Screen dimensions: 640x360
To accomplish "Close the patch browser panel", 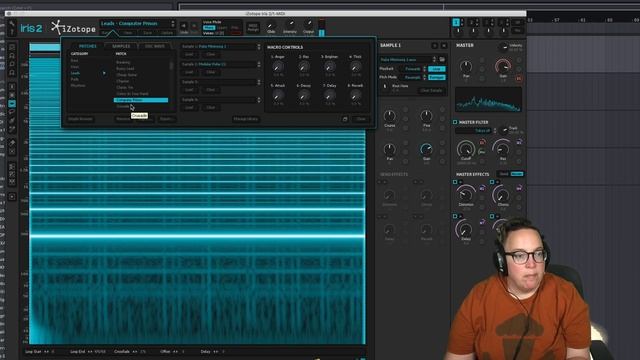I will 361,119.
